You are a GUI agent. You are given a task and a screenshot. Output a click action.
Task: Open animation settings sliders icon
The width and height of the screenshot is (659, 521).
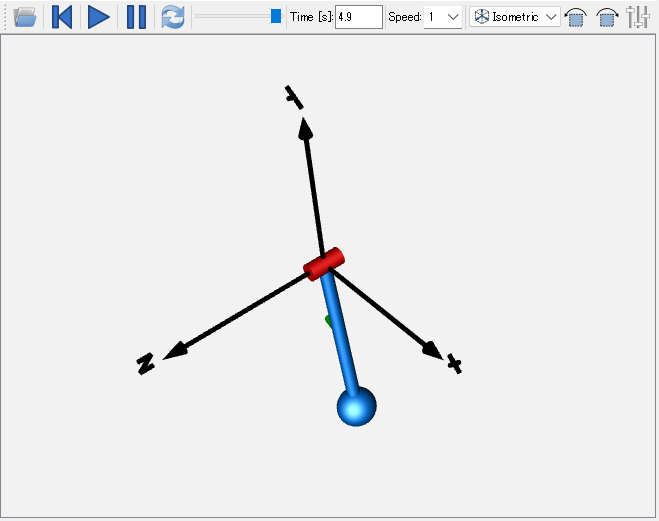[x=638, y=17]
